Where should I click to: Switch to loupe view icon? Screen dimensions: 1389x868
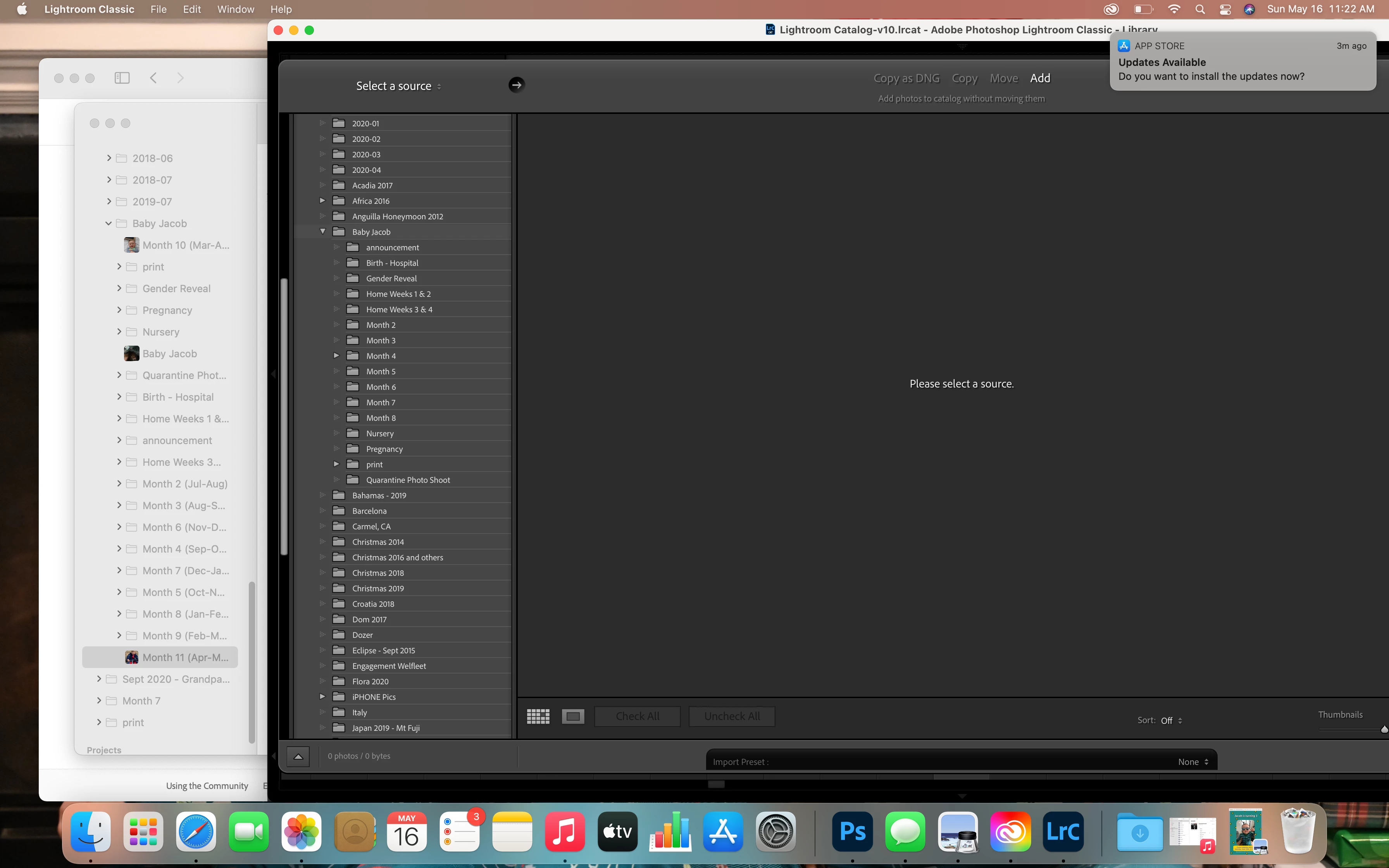pyautogui.click(x=573, y=716)
